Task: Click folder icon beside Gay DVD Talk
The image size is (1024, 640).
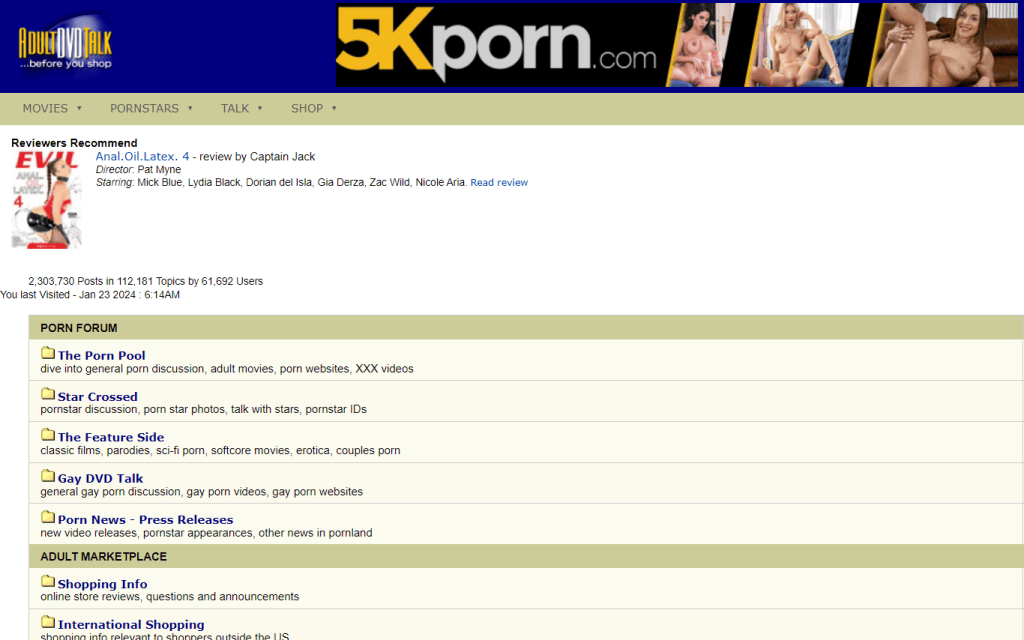Action: pos(48,476)
